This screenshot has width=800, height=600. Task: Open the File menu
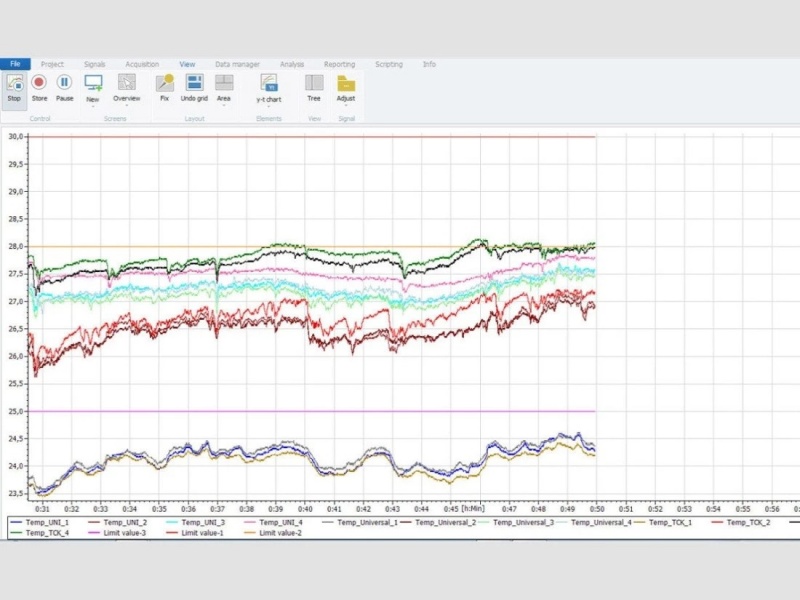(15, 64)
